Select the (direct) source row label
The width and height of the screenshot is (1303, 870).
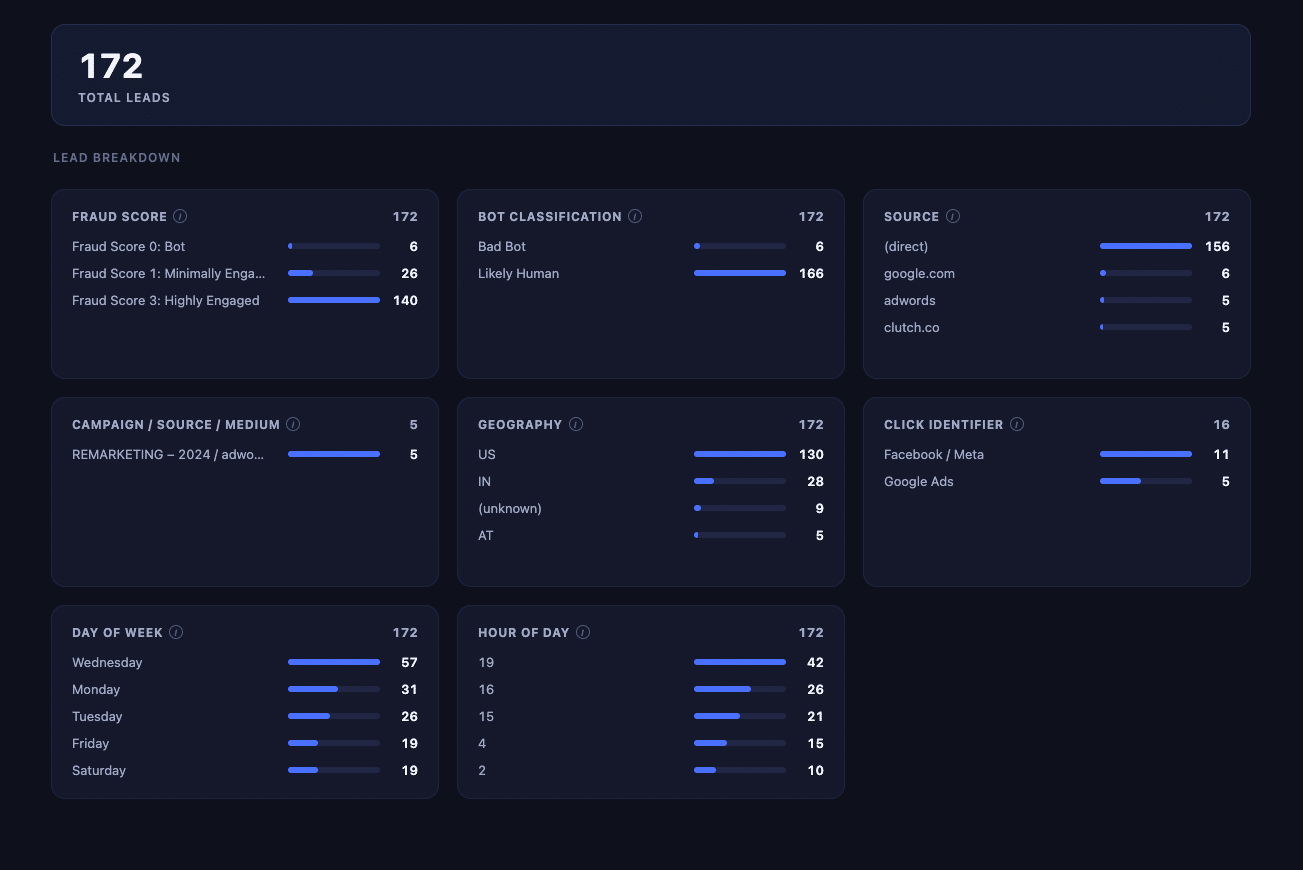tap(906, 246)
